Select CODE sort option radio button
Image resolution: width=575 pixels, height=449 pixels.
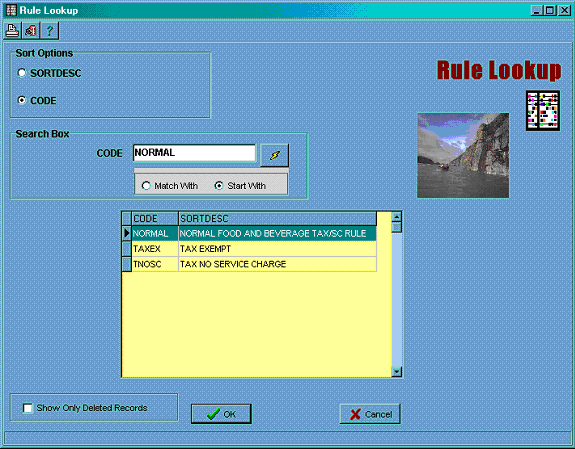click(x=22, y=100)
